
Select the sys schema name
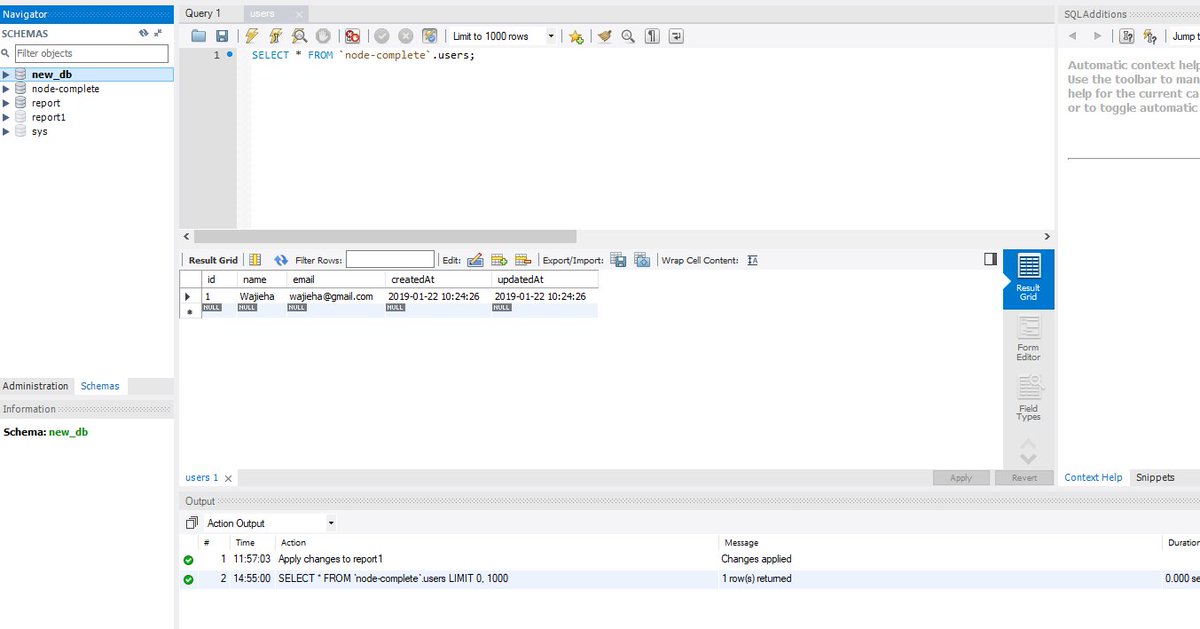tap(39, 131)
